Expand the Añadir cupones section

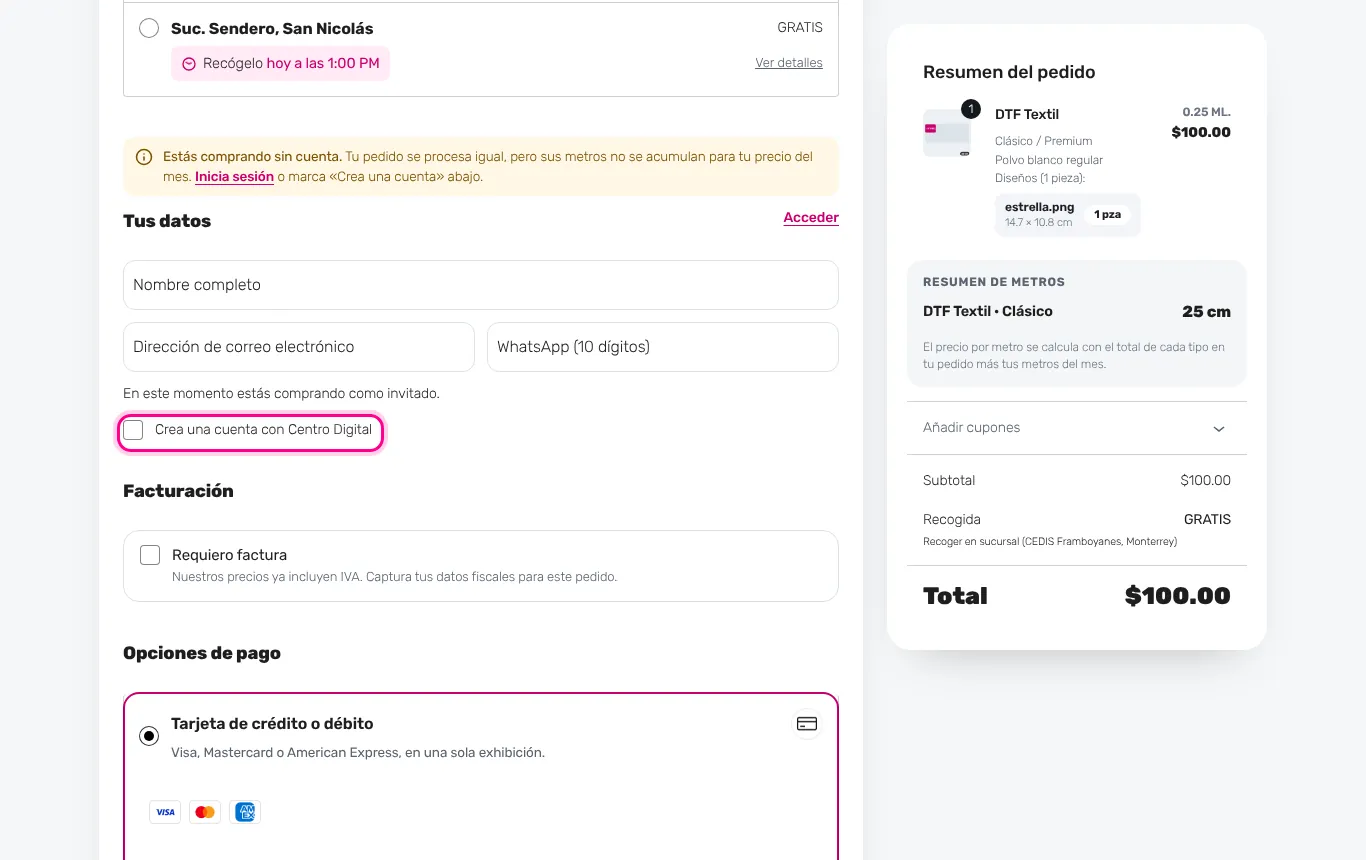click(x=1077, y=428)
